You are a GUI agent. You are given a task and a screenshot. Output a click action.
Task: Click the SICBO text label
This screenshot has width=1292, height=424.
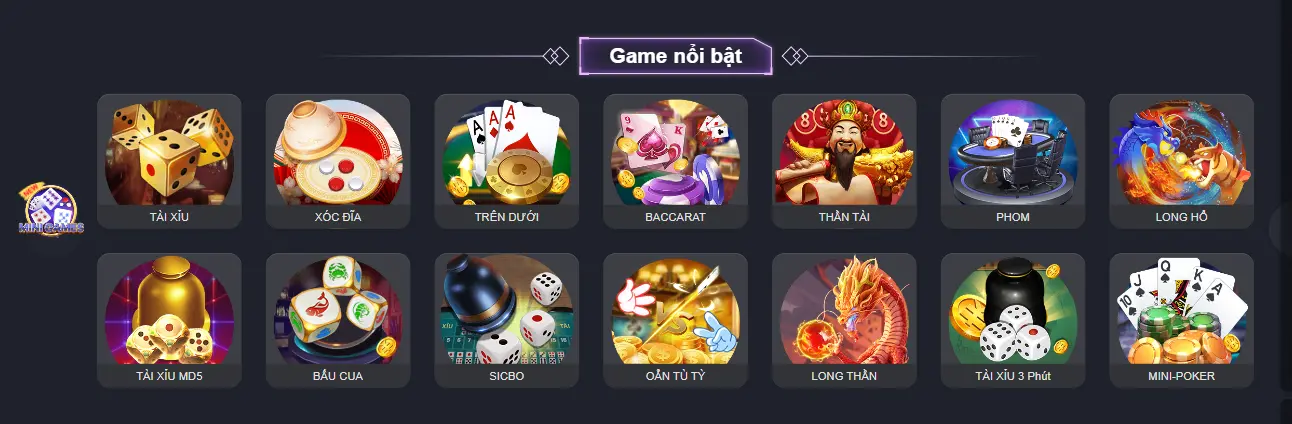(507, 376)
